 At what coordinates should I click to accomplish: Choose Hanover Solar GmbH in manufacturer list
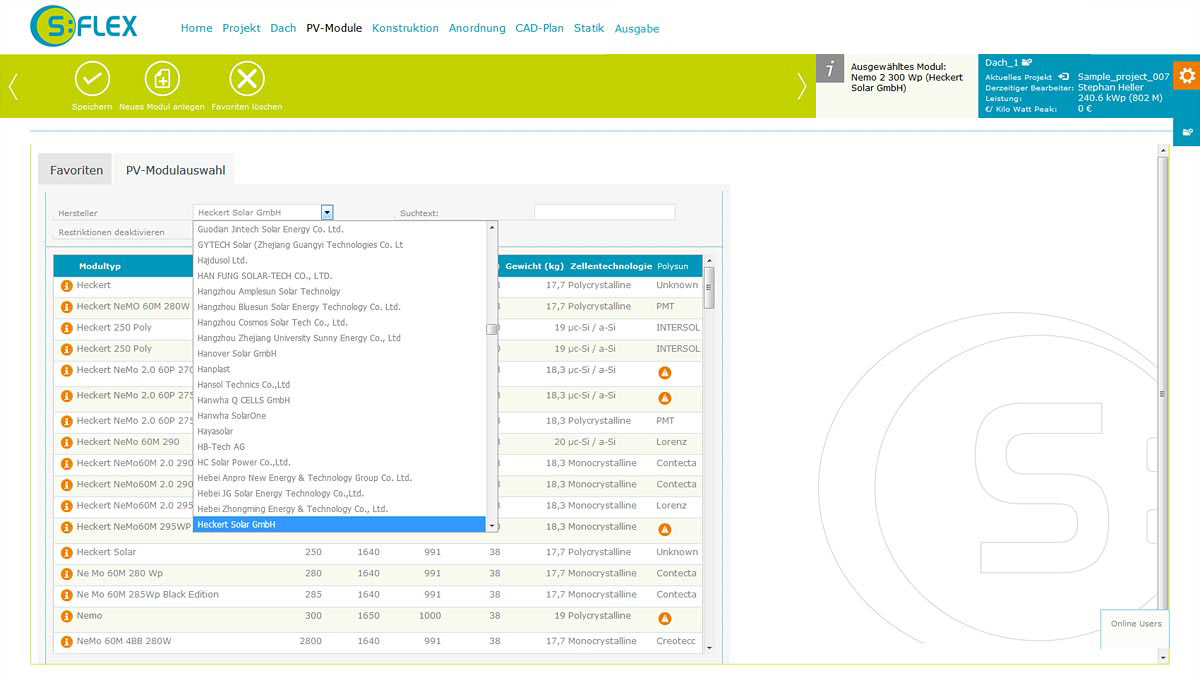pyautogui.click(x=237, y=353)
